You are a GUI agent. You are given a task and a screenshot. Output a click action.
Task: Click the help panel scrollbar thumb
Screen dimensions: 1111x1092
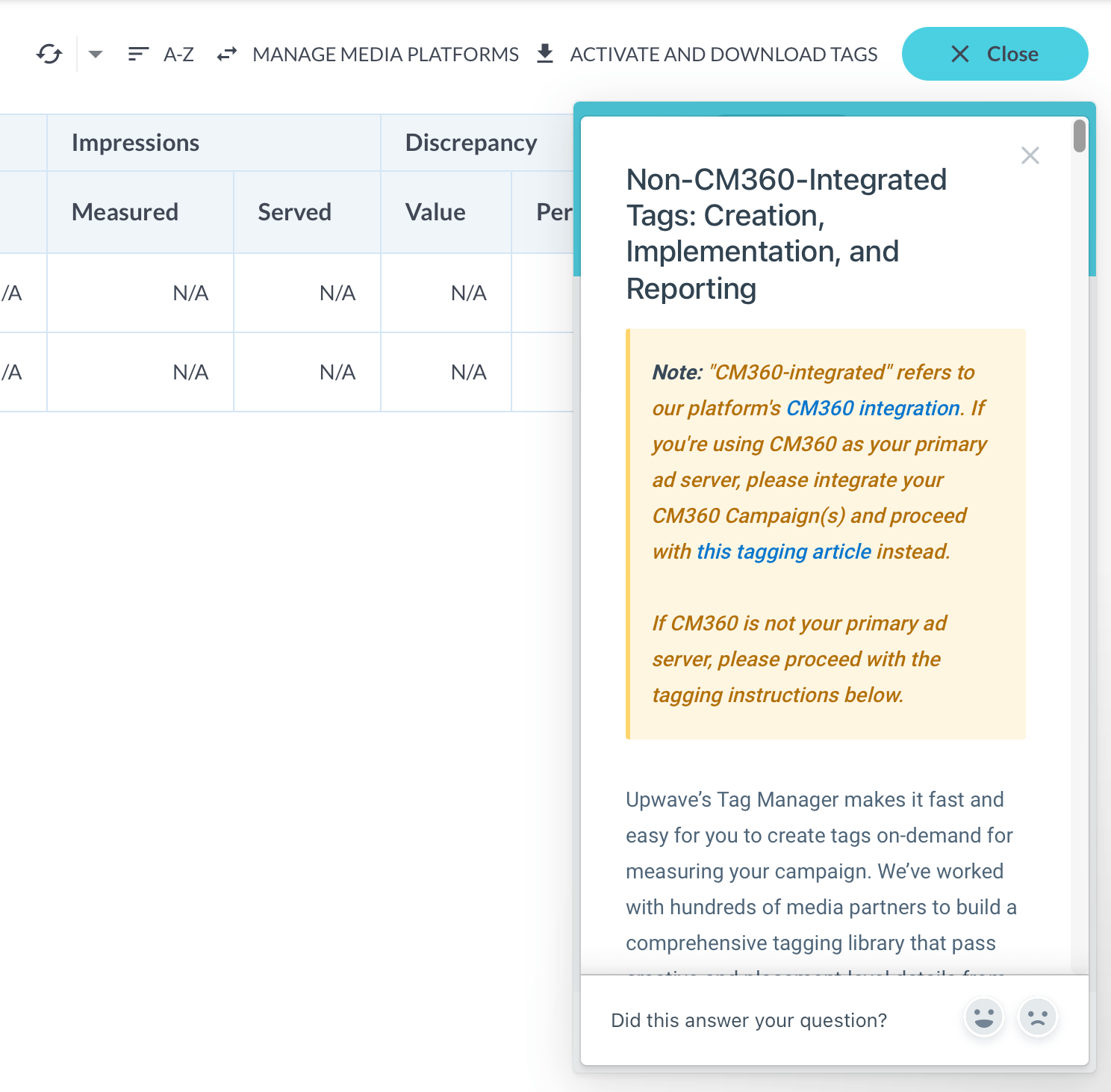[x=1080, y=135]
